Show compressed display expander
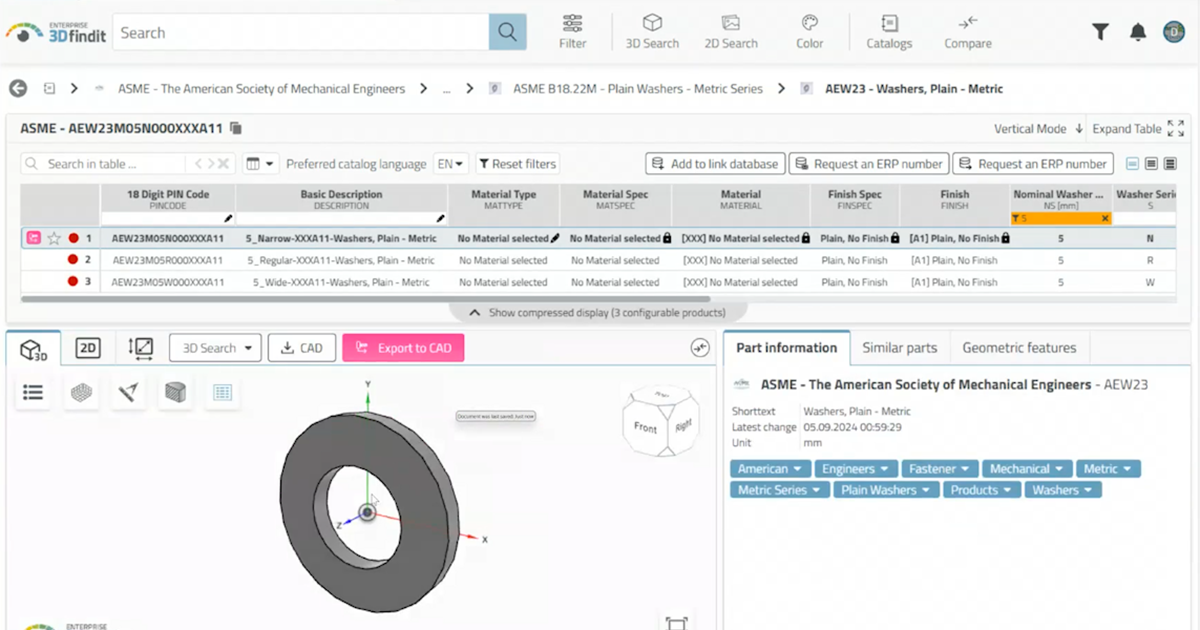This screenshot has width=1200, height=630. (597, 313)
